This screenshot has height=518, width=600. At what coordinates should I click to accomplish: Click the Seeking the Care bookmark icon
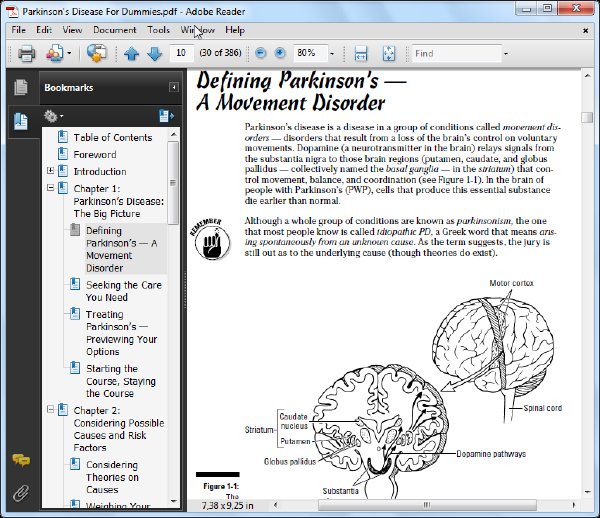75,285
